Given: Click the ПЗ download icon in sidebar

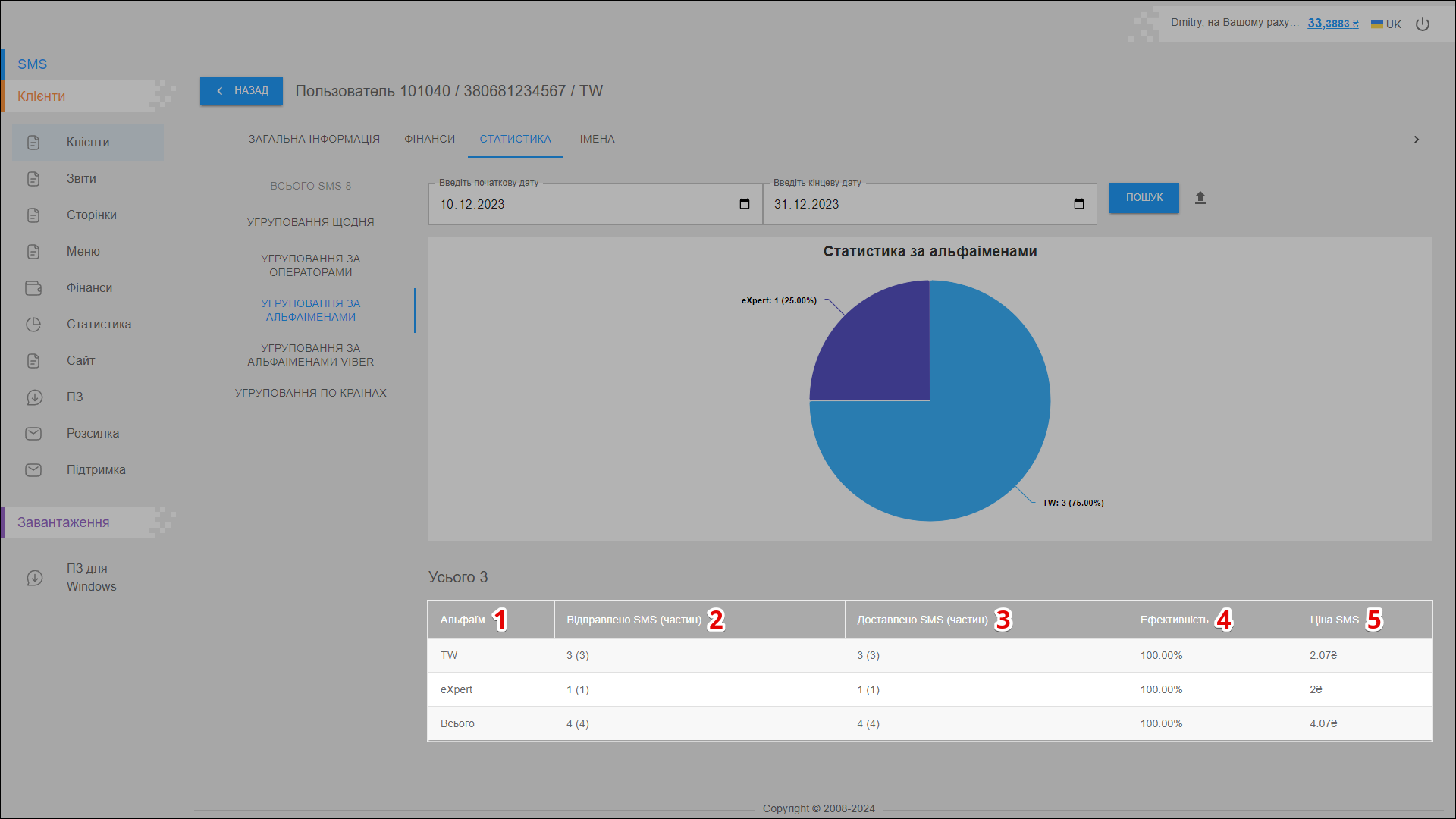Looking at the screenshot, I should coord(35,397).
